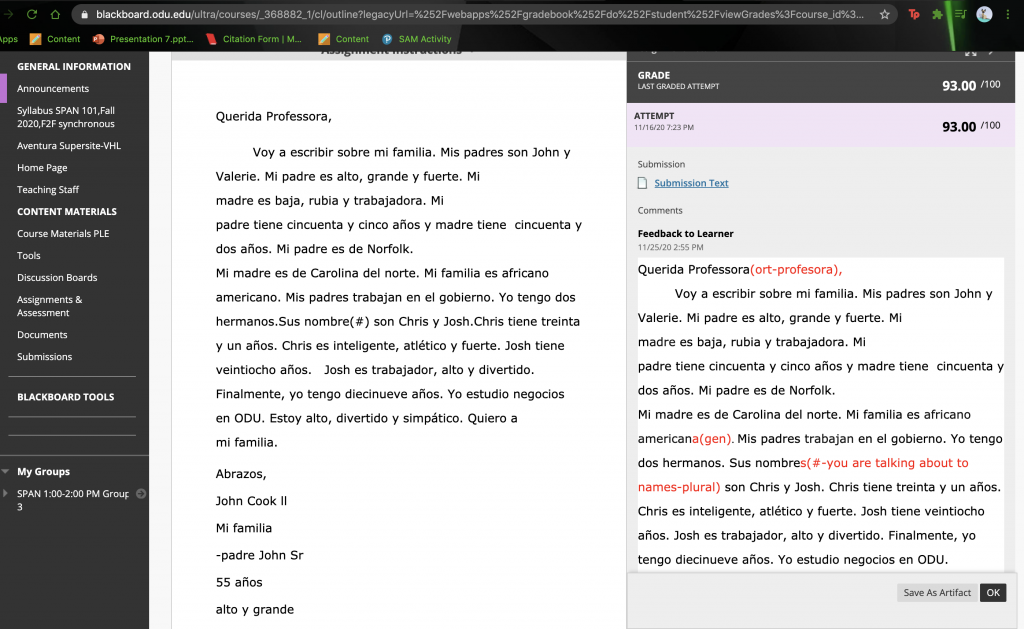Go to the course Home Page
This screenshot has height=629, width=1024.
42,168
